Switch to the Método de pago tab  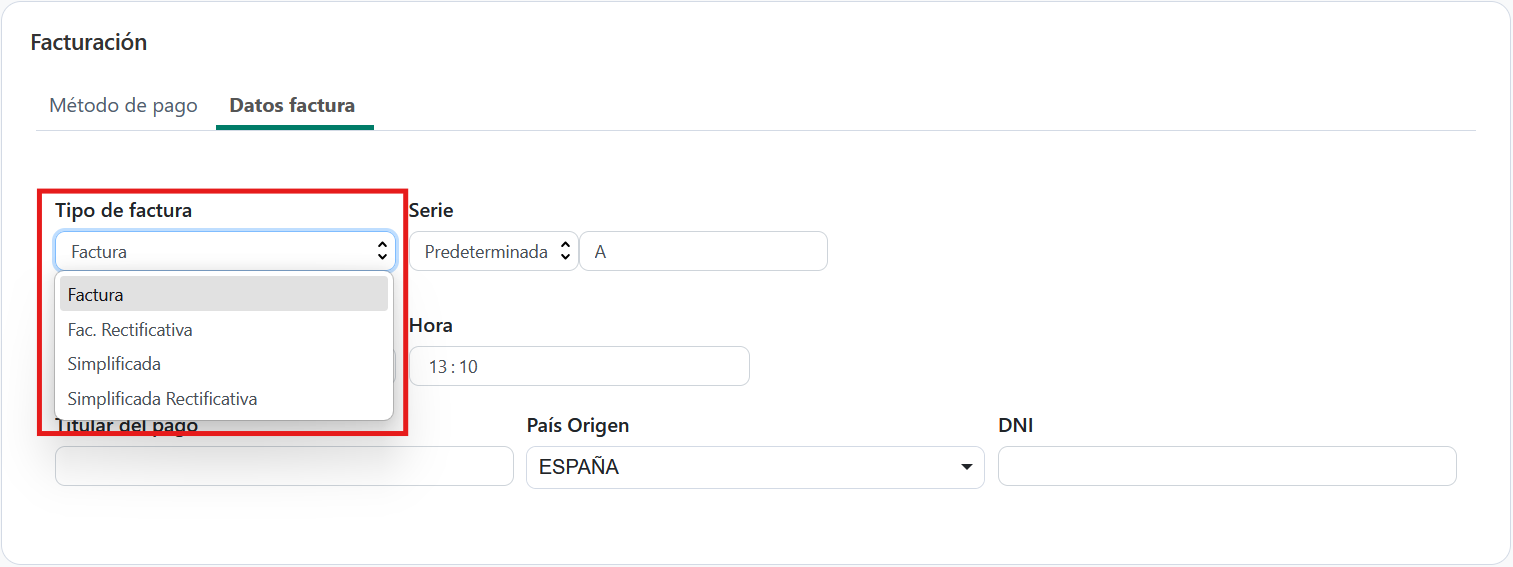tap(123, 105)
